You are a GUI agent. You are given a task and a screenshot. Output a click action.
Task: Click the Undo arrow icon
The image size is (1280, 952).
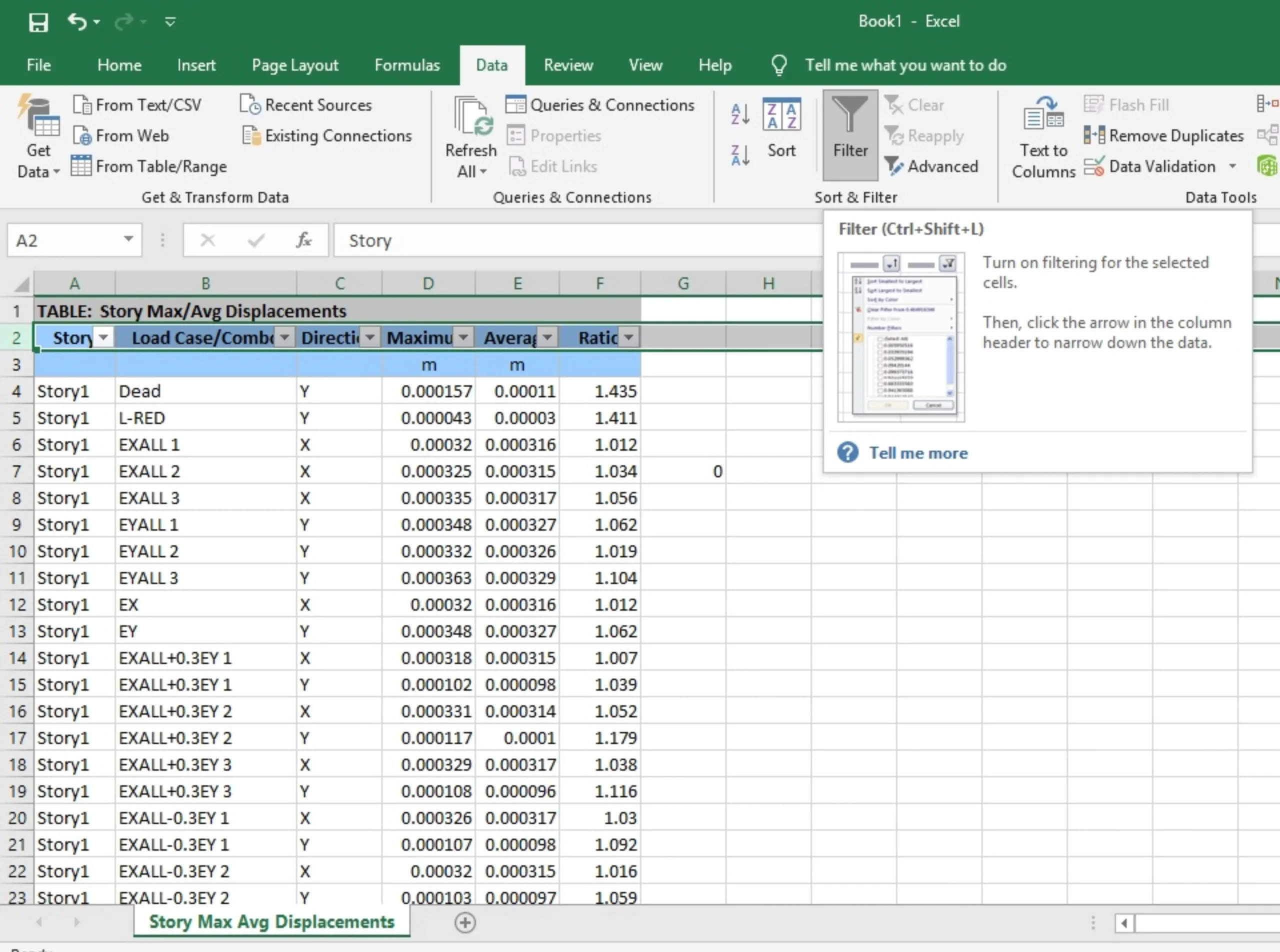[77, 22]
